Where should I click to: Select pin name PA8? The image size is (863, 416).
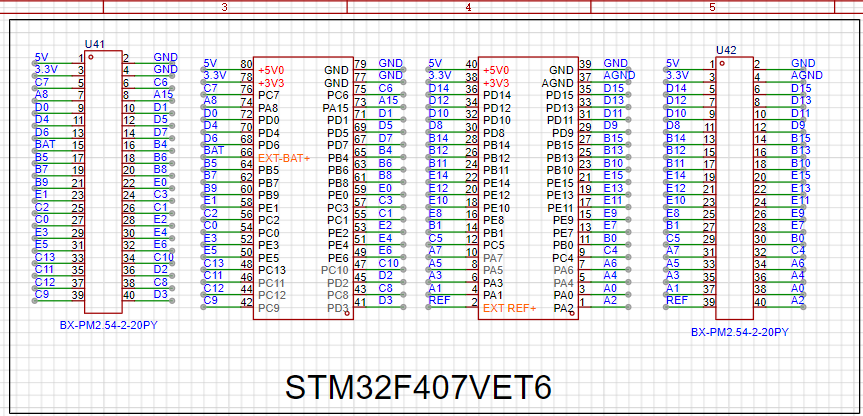(x=269, y=108)
